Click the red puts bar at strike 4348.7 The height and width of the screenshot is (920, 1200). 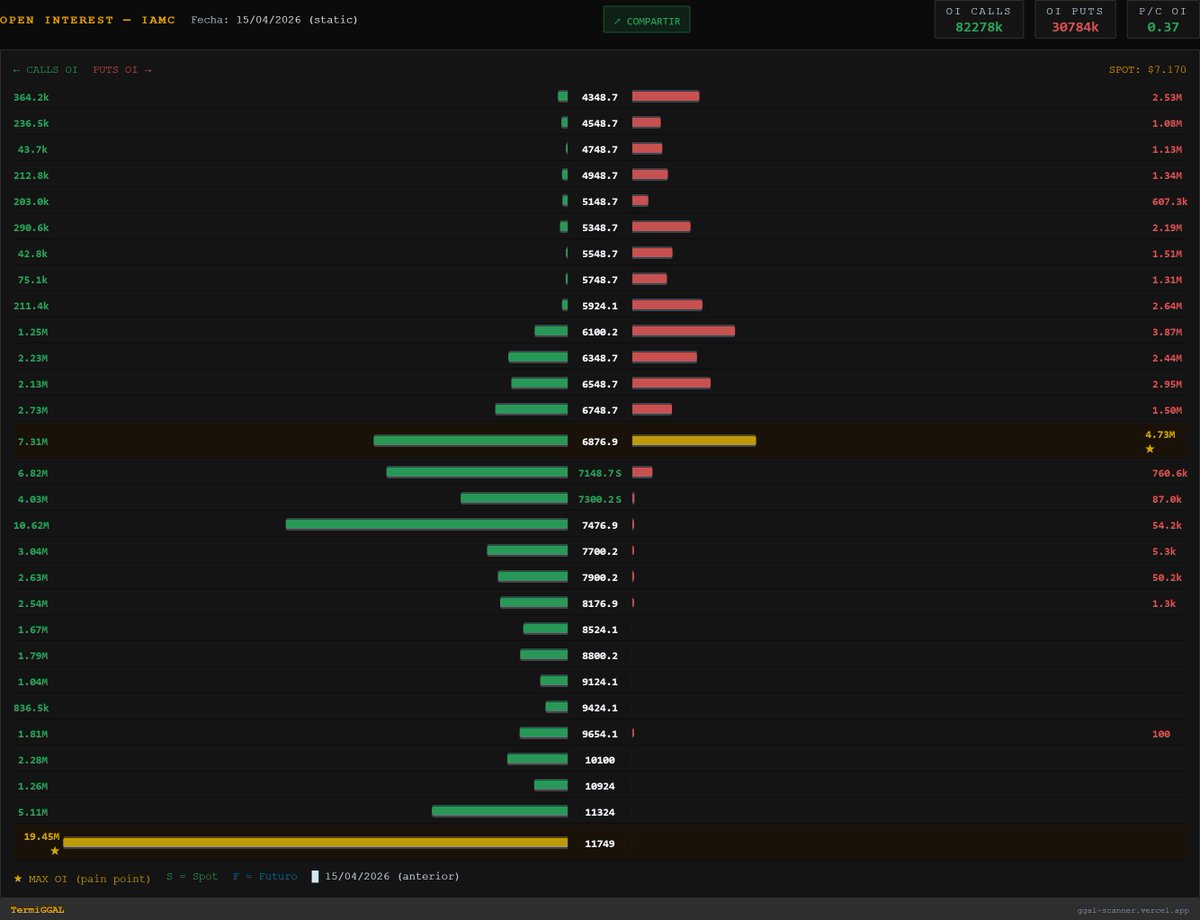[x=665, y=96]
